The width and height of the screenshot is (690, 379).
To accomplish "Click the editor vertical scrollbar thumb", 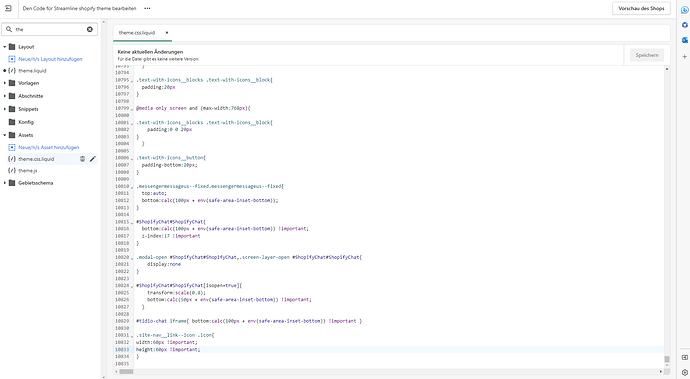I will 667,359.
